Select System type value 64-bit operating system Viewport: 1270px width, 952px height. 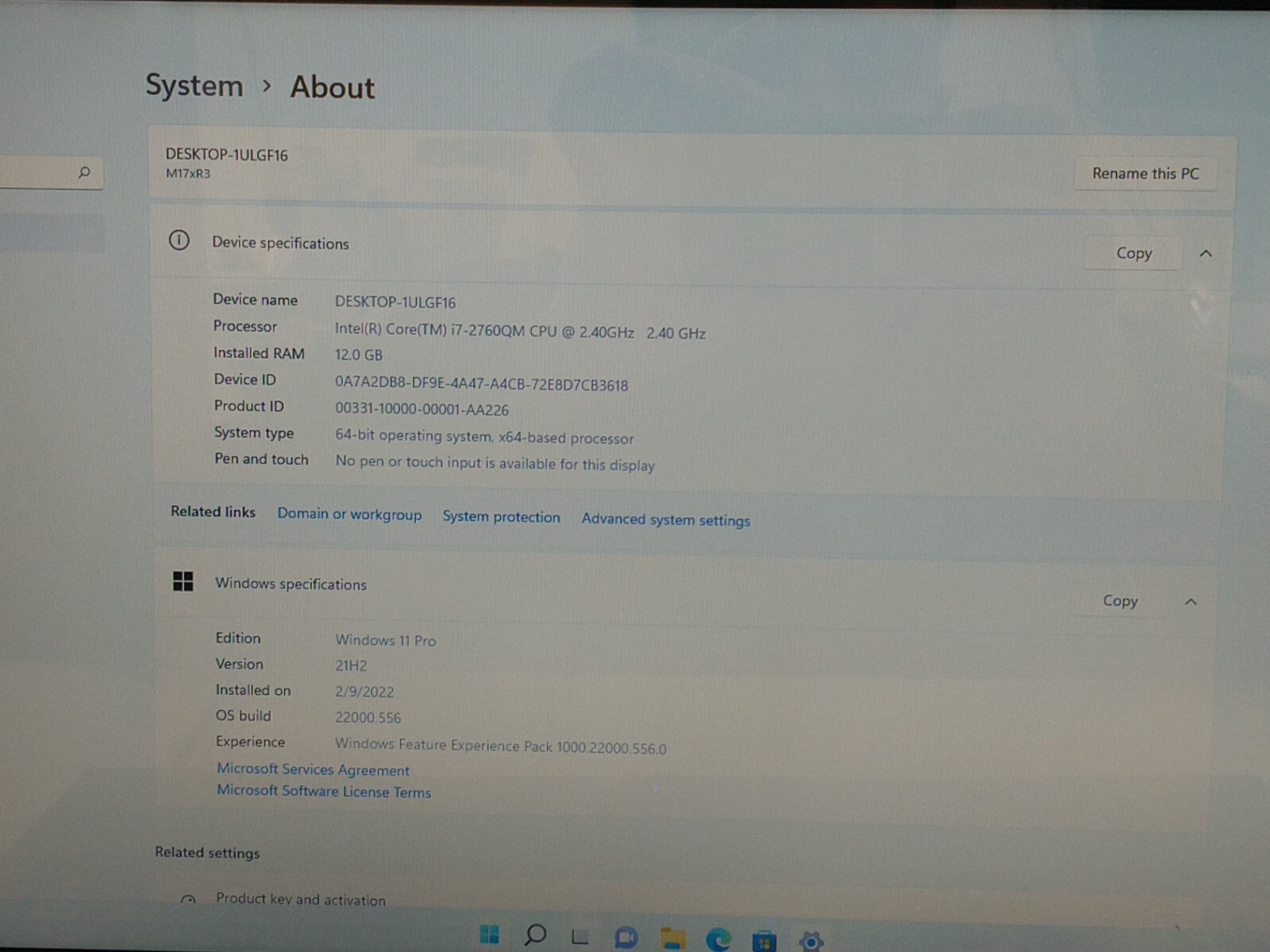click(x=484, y=436)
